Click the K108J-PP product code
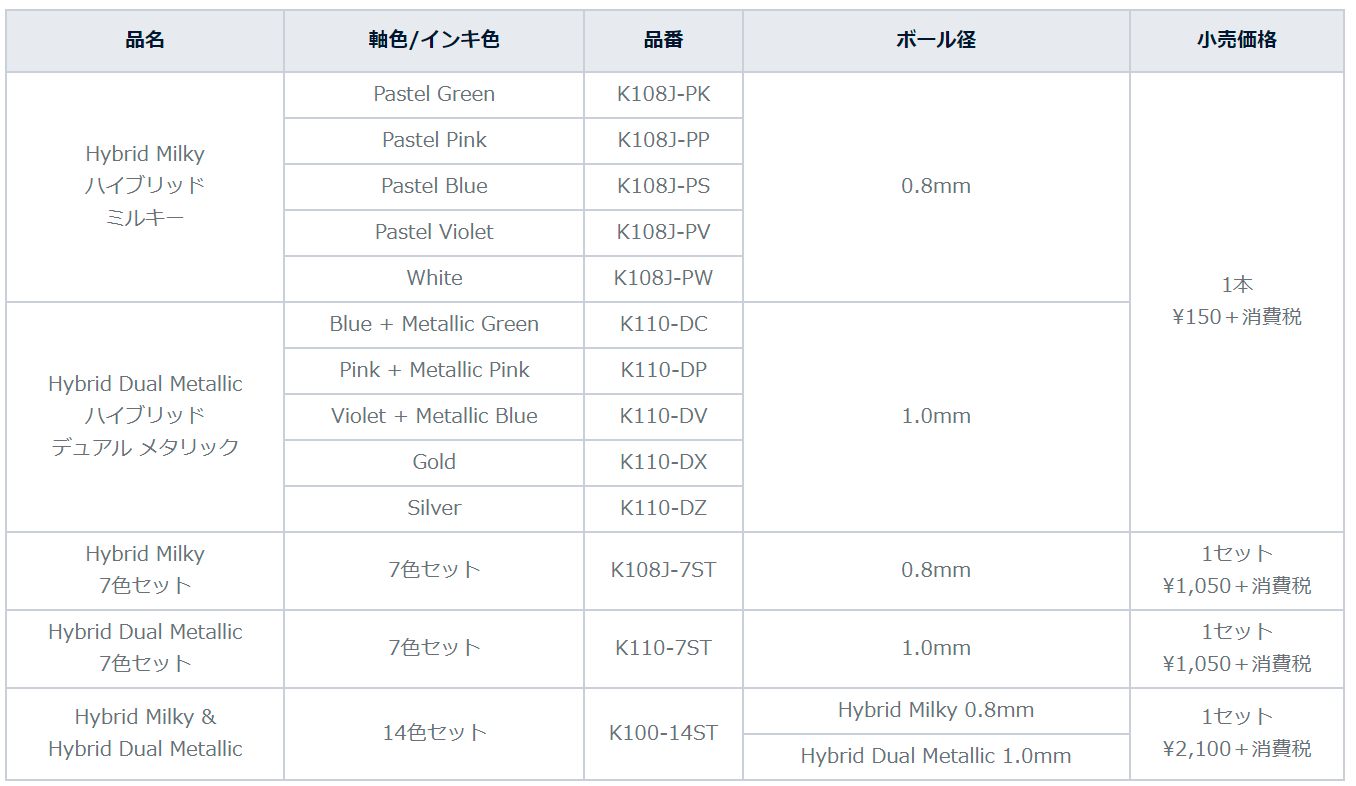 pos(664,141)
